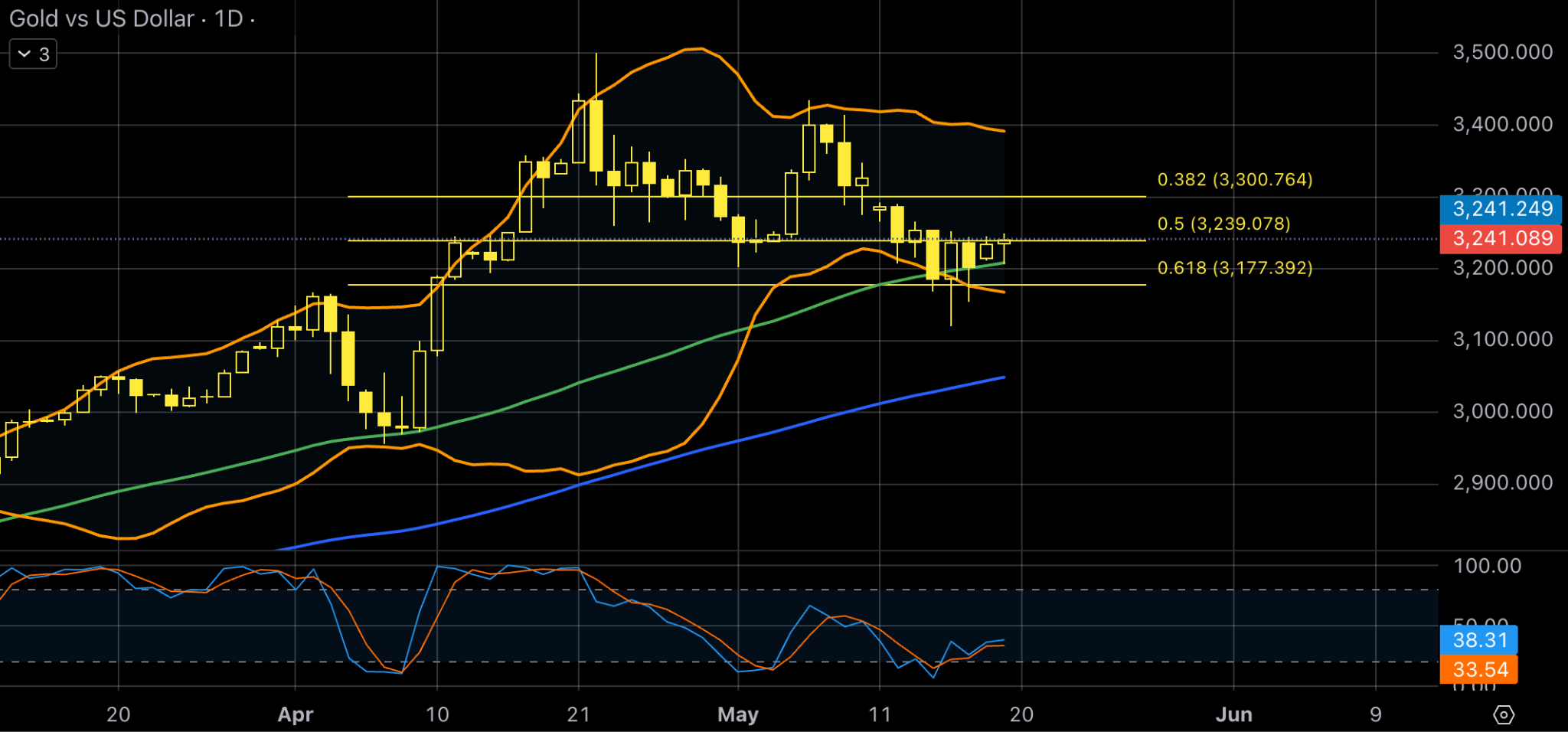Open chart settings gear icon at bottom right
The image size is (1568, 732).
tap(1504, 715)
